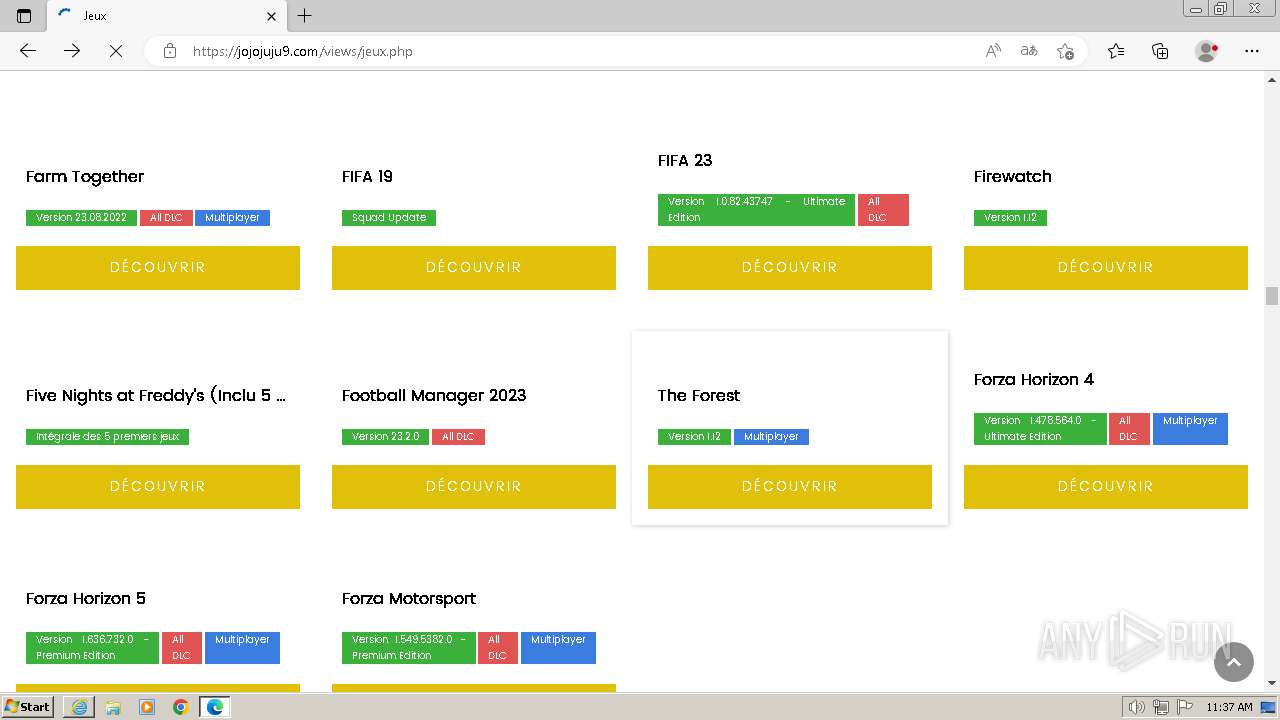
Task: Open Action Center flag icon
Action: pos(1185,707)
